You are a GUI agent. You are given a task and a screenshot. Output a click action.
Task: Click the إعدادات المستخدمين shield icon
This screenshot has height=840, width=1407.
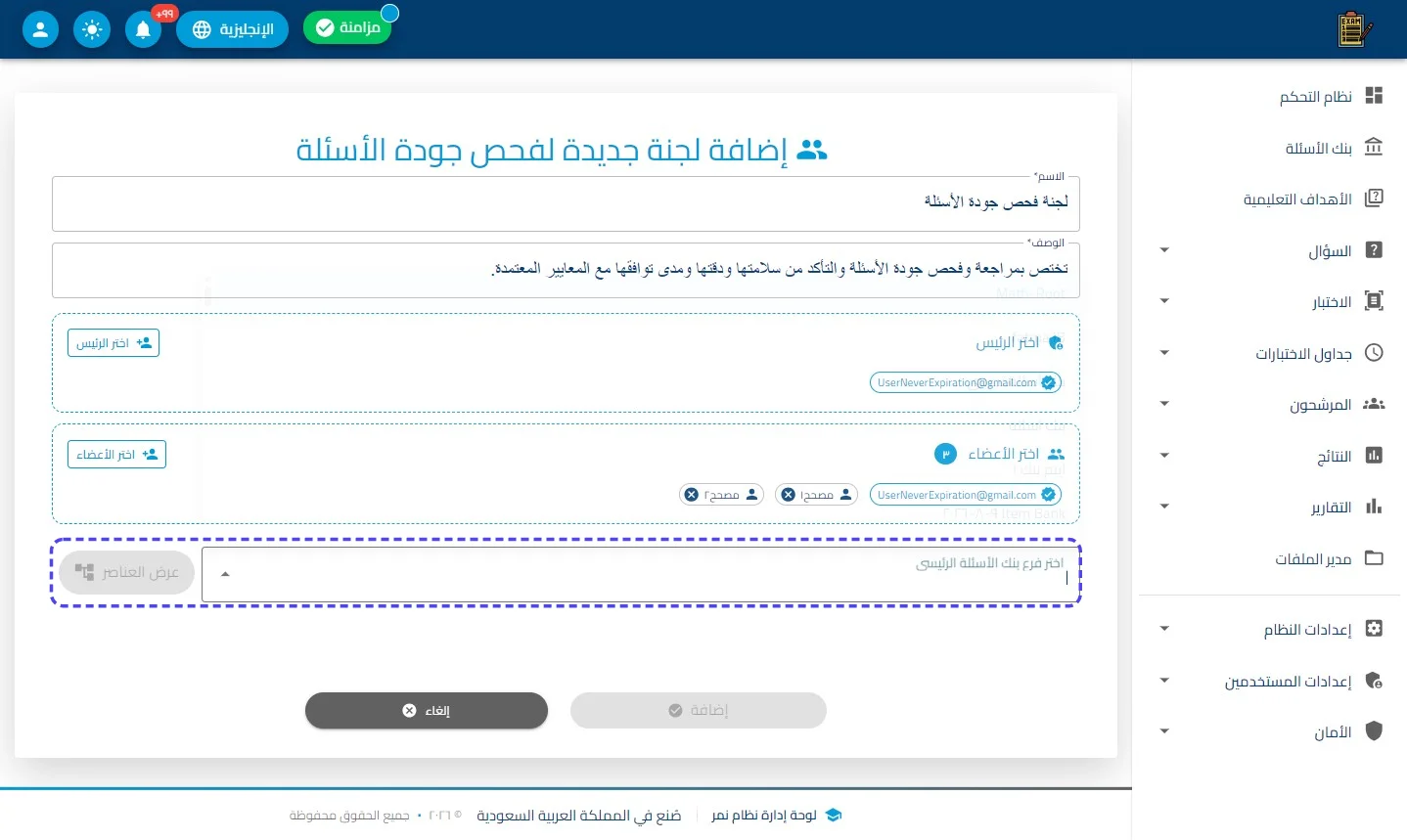pyautogui.click(x=1374, y=681)
